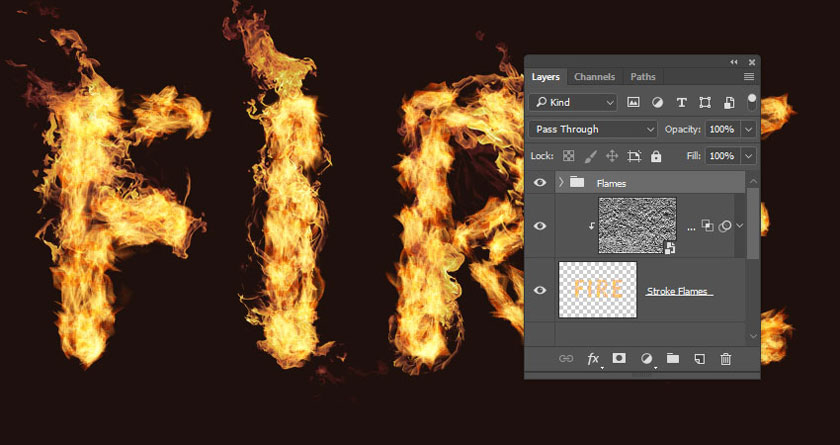Expand the Flames group folder

click(x=561, y=182)
